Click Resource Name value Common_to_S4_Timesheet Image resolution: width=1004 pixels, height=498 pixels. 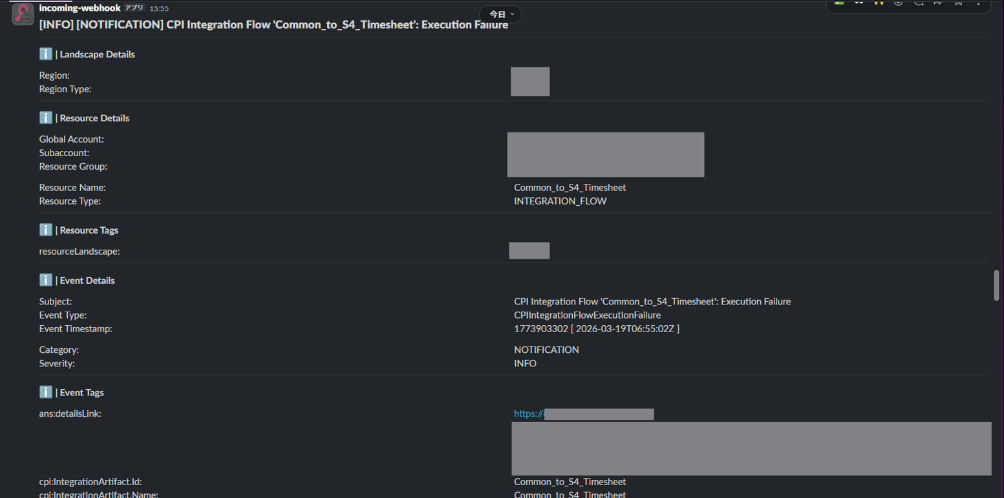coord(570,188)
